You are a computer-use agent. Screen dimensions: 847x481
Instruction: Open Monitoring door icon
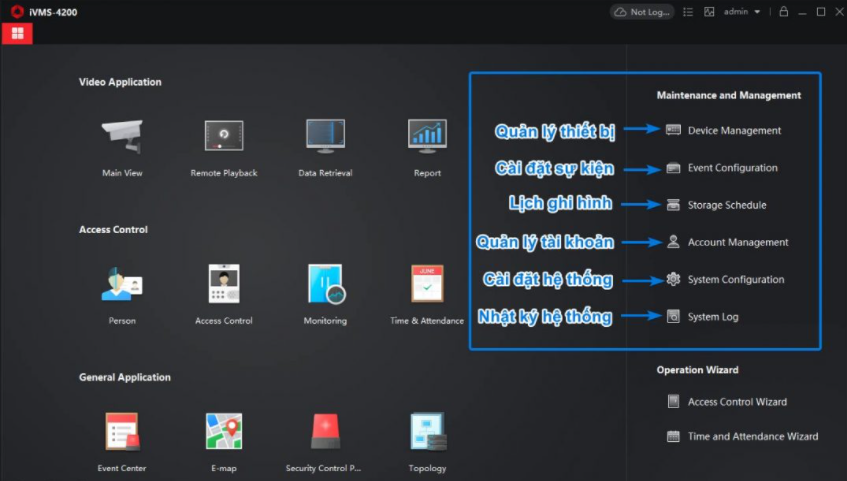pos(326,284)
